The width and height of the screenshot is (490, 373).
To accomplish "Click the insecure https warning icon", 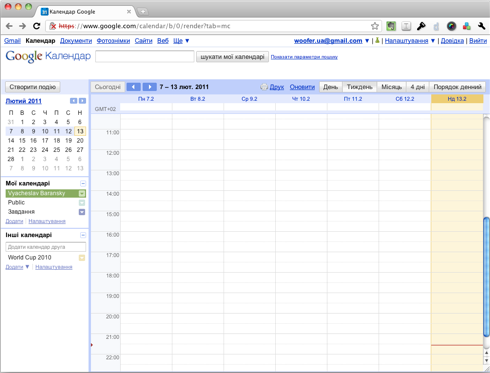I will [52, 26].
